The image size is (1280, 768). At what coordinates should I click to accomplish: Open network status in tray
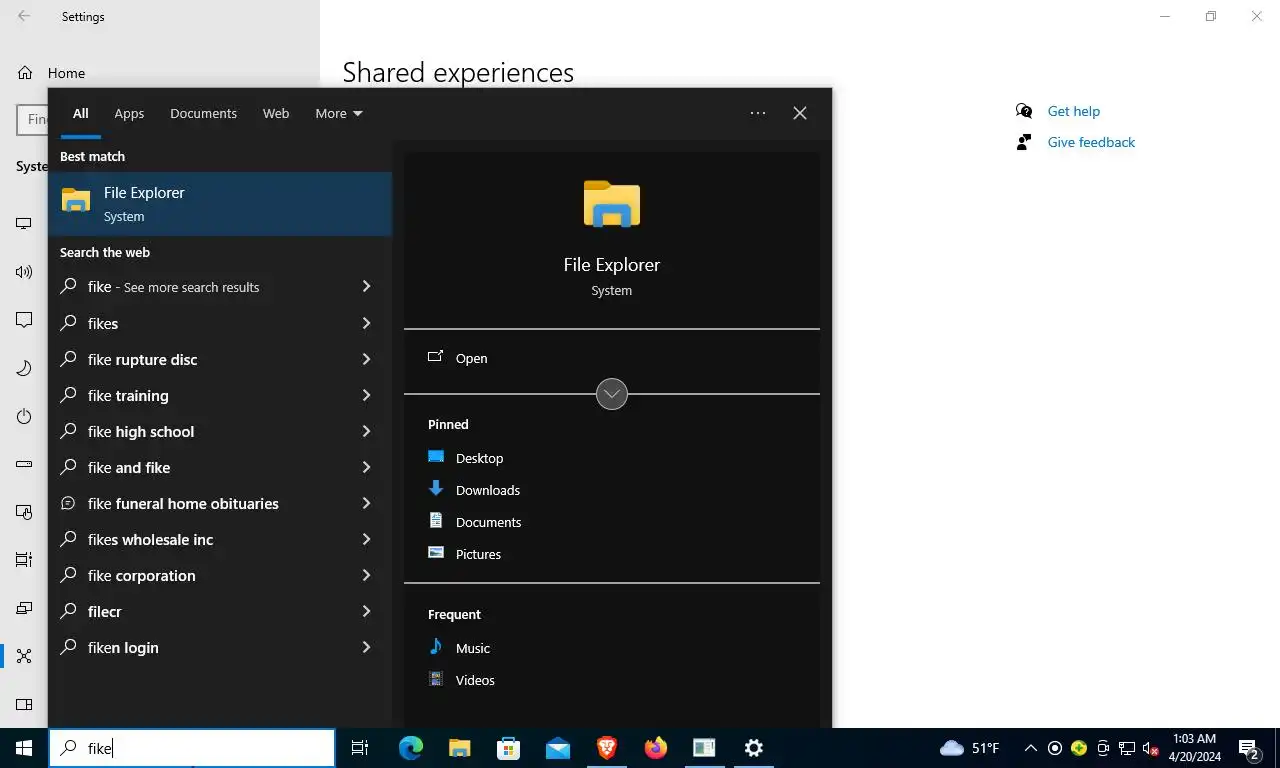[x=1127, y=748]
